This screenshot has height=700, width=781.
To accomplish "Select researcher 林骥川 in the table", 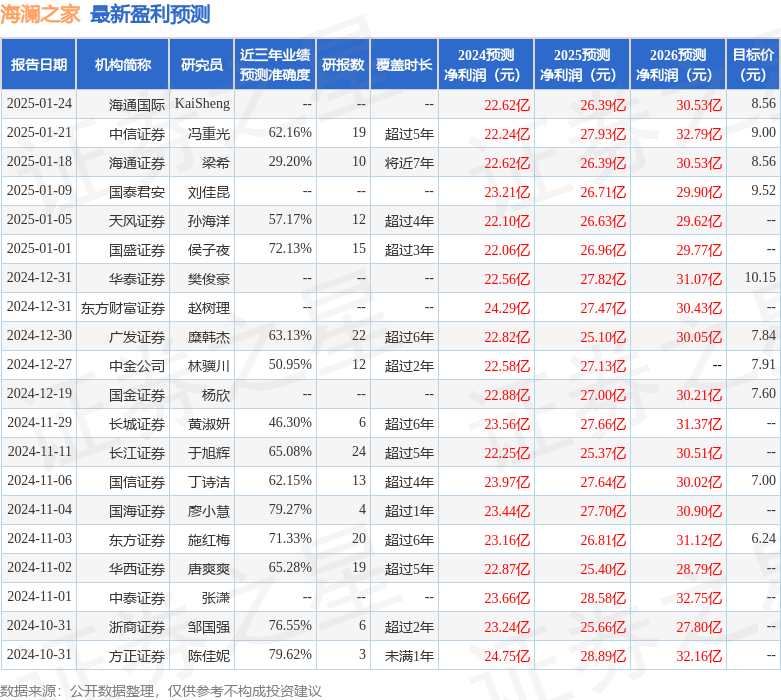I will pos(208,365).
